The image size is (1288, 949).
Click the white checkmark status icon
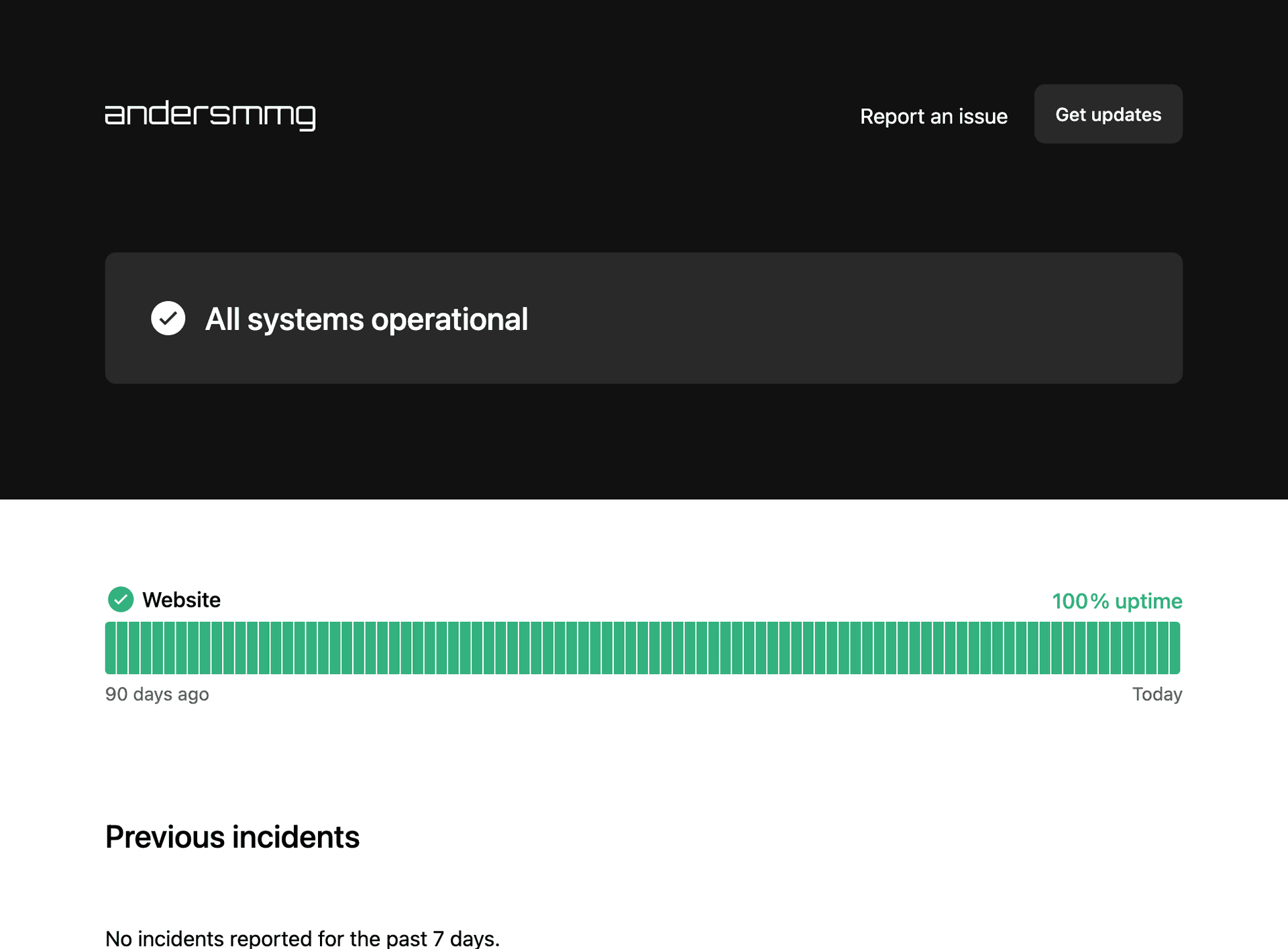[168, 319]
